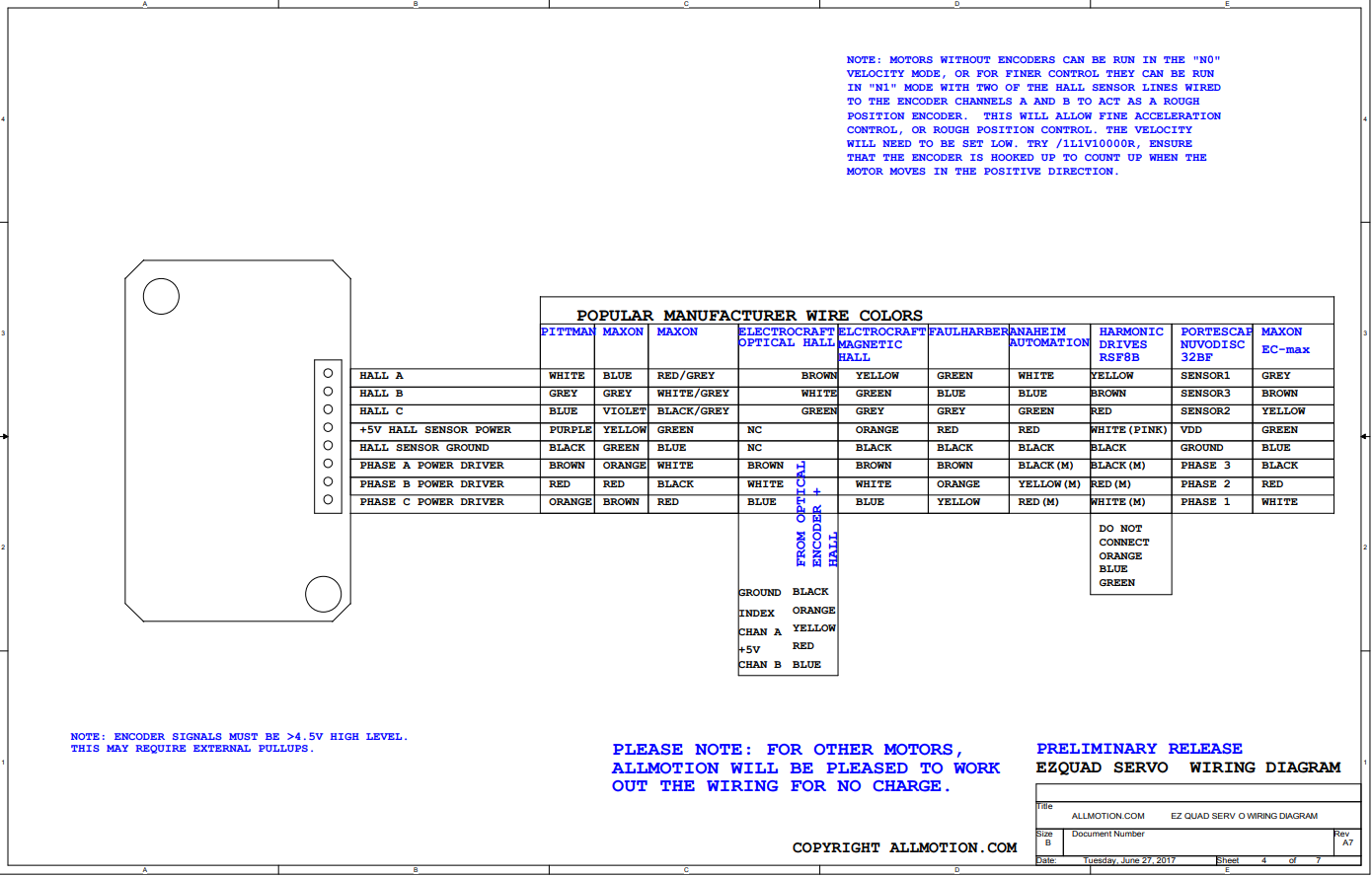Select the PITTMAN column header
This screenshot has width=1372, height=877.
click(568, 332)
